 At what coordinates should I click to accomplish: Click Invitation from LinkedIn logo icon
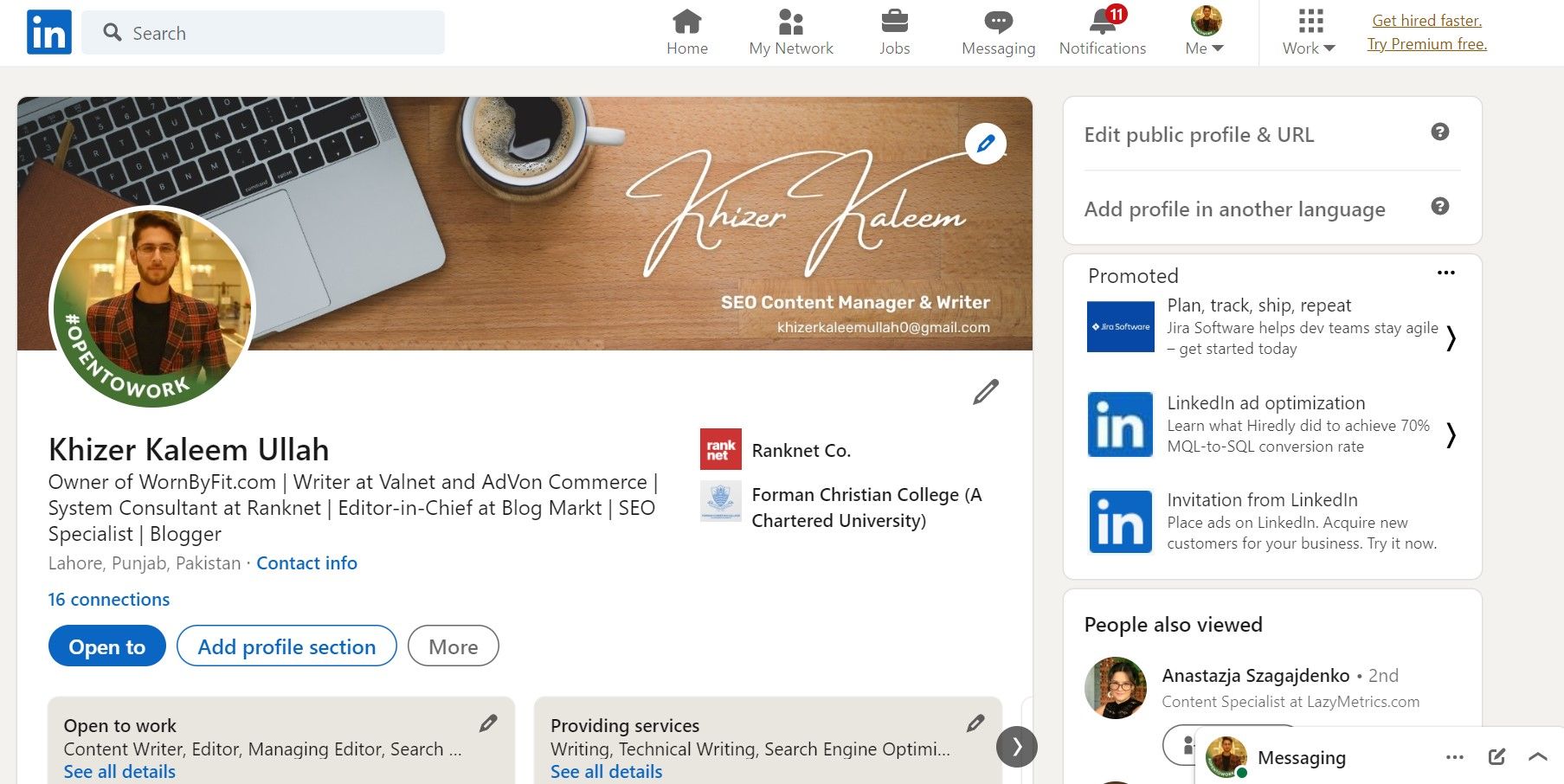pos(1120,522)
